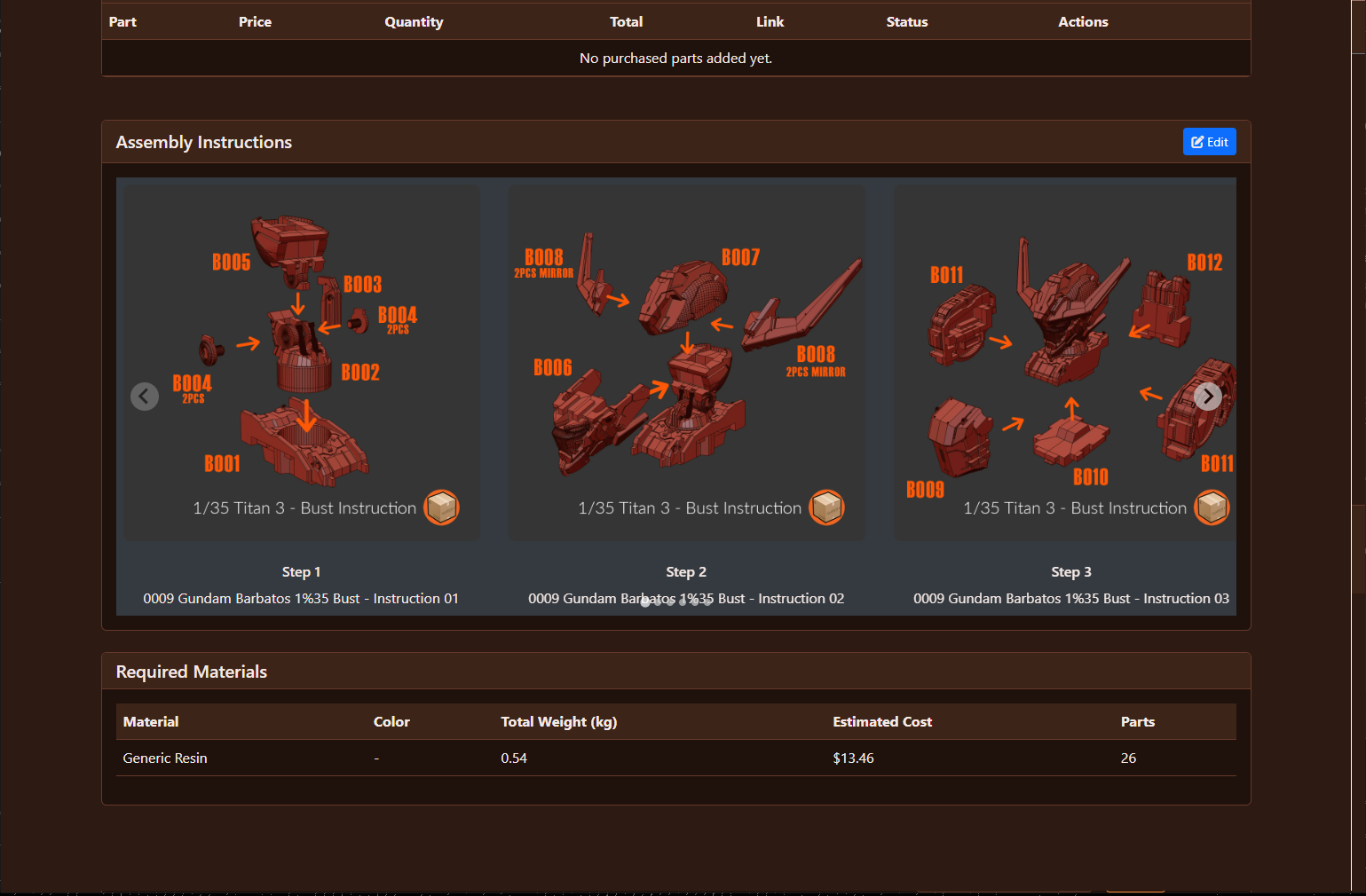Click the Part column header

coord(122,21)
